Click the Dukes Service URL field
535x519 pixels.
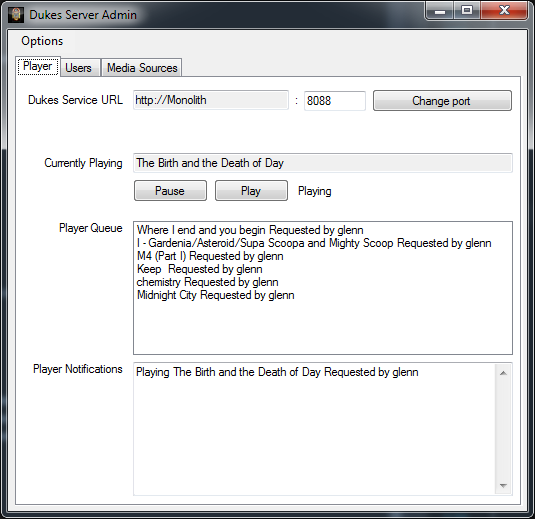pyautogui.click(x=211, y=100)
